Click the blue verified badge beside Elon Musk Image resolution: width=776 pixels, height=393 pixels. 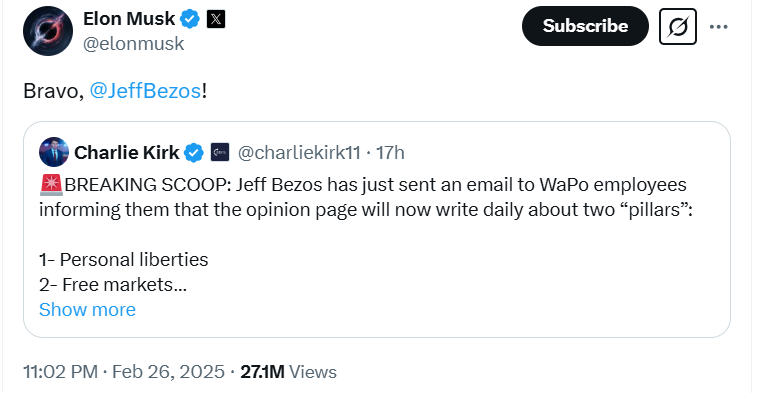point(190,19)
